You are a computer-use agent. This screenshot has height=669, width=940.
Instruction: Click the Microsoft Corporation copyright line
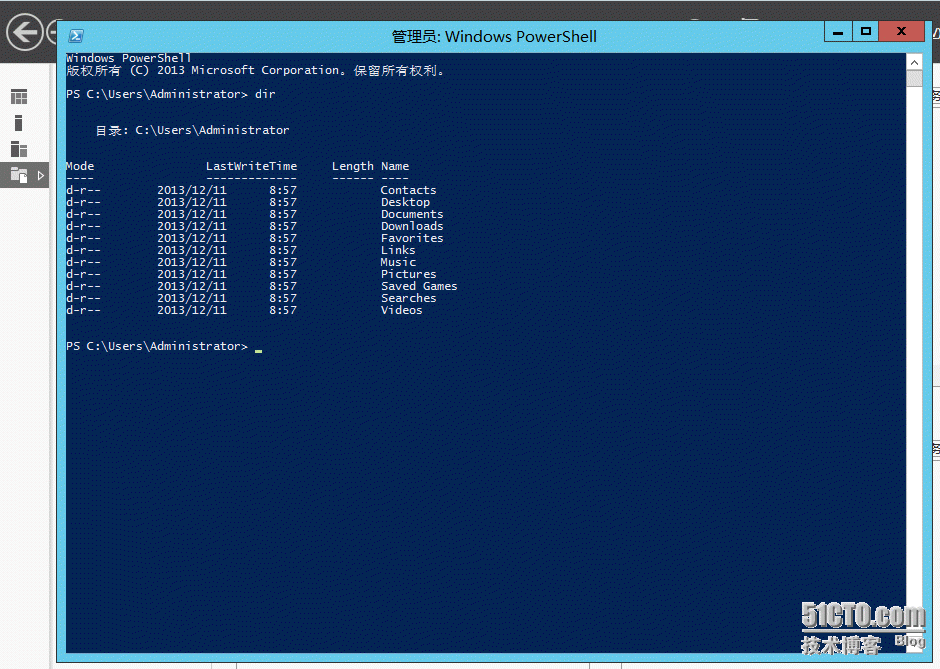256,71
